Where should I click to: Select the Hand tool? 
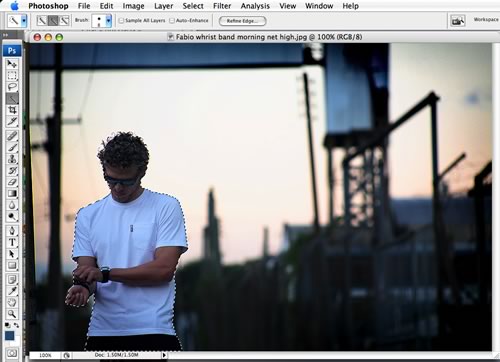click(x=12, y=302)
